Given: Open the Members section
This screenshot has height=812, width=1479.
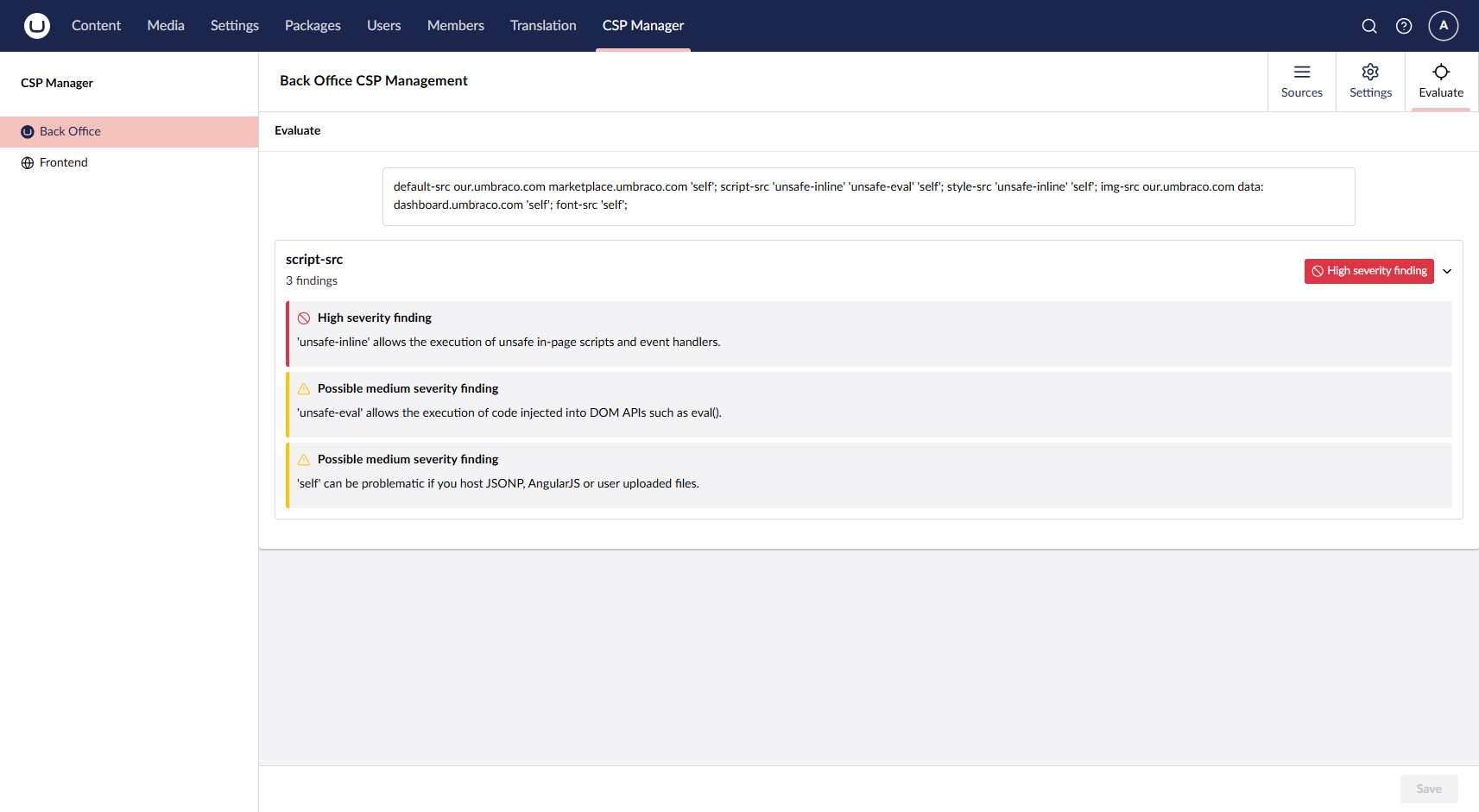Looking at the screenshot, I should coord(456,26).
